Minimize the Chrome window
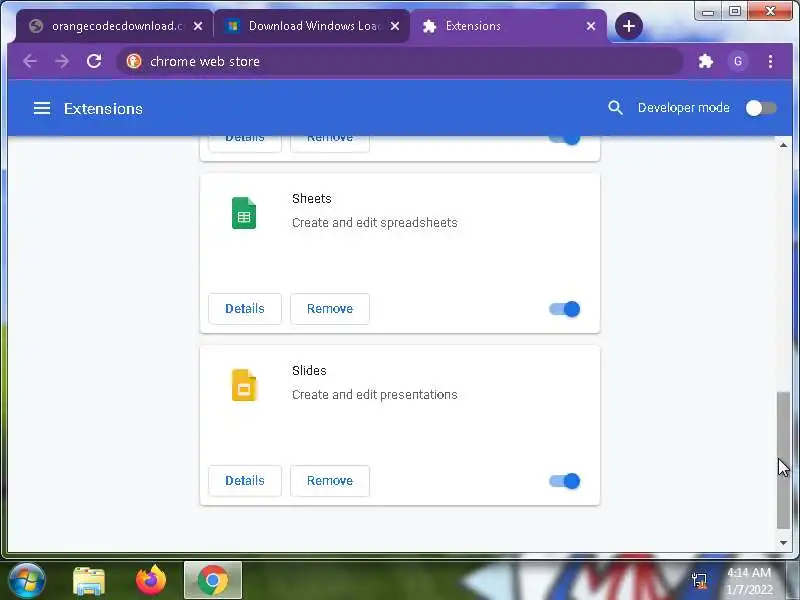800x600 pixels. pos(708,11)
